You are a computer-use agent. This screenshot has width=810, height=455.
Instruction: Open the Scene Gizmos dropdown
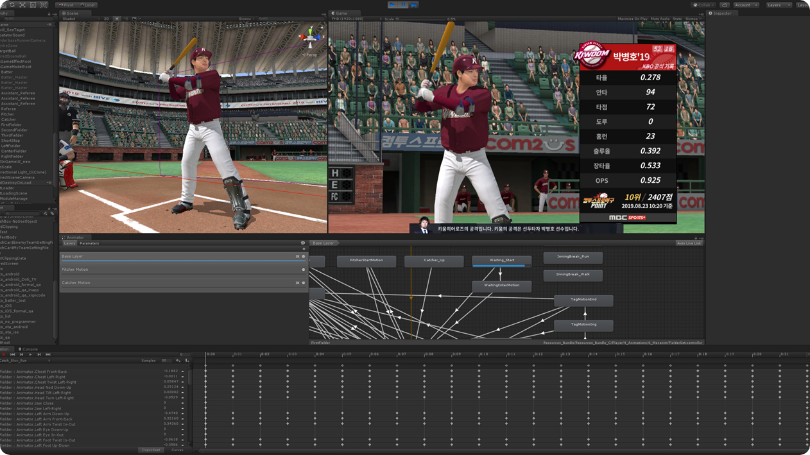pos(246,19)
